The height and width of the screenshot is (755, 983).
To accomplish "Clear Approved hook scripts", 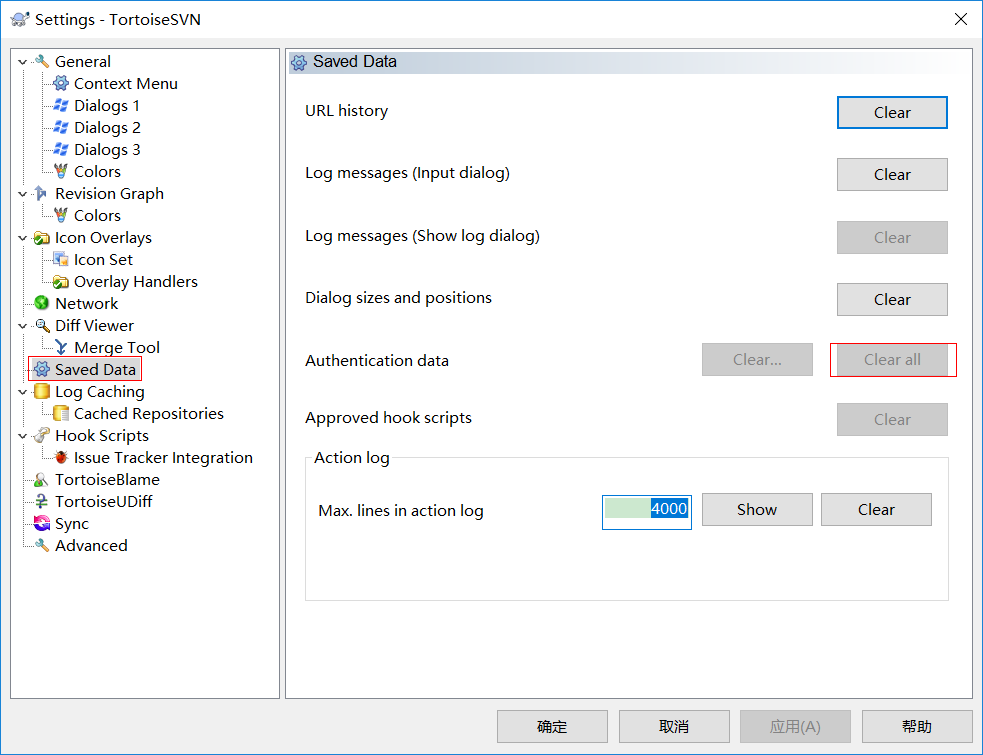I will (x=892, y=420).
